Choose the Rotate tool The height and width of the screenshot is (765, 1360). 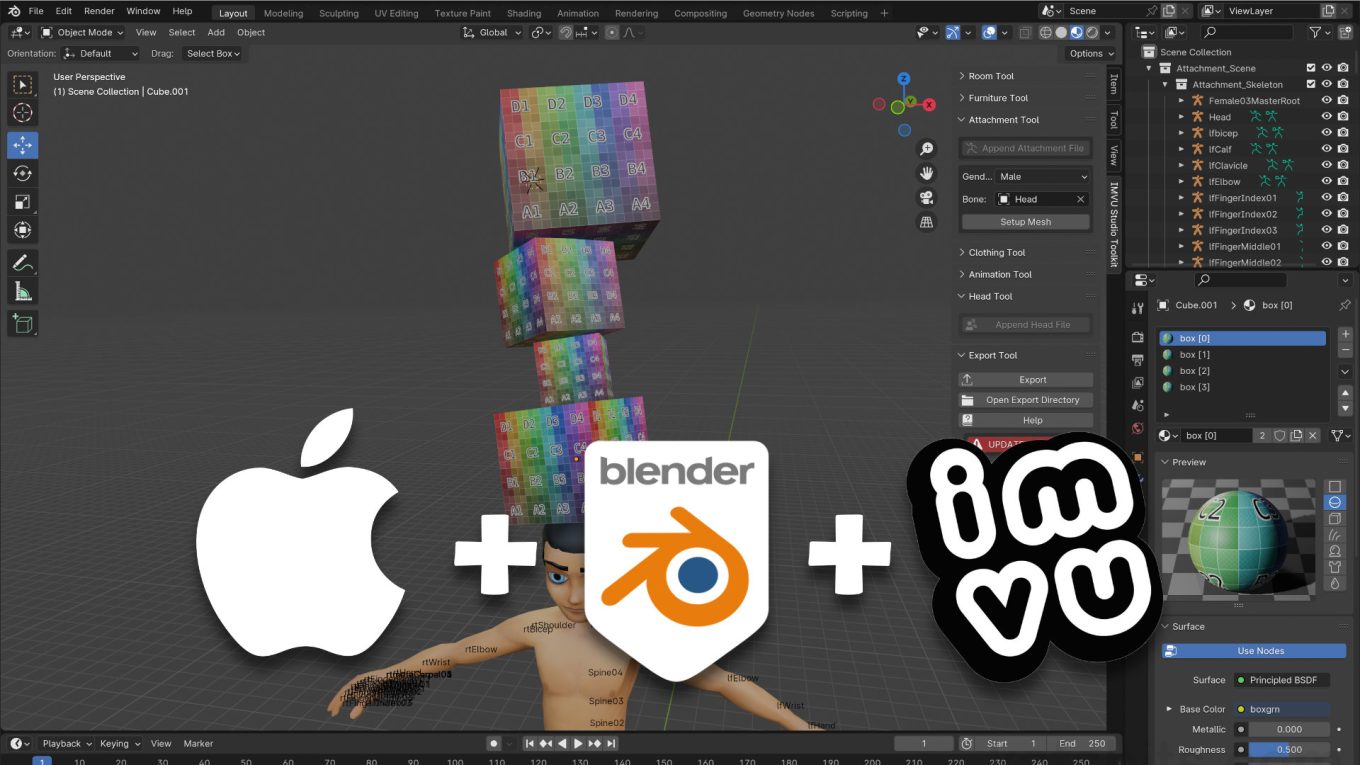tap(22, 174)
